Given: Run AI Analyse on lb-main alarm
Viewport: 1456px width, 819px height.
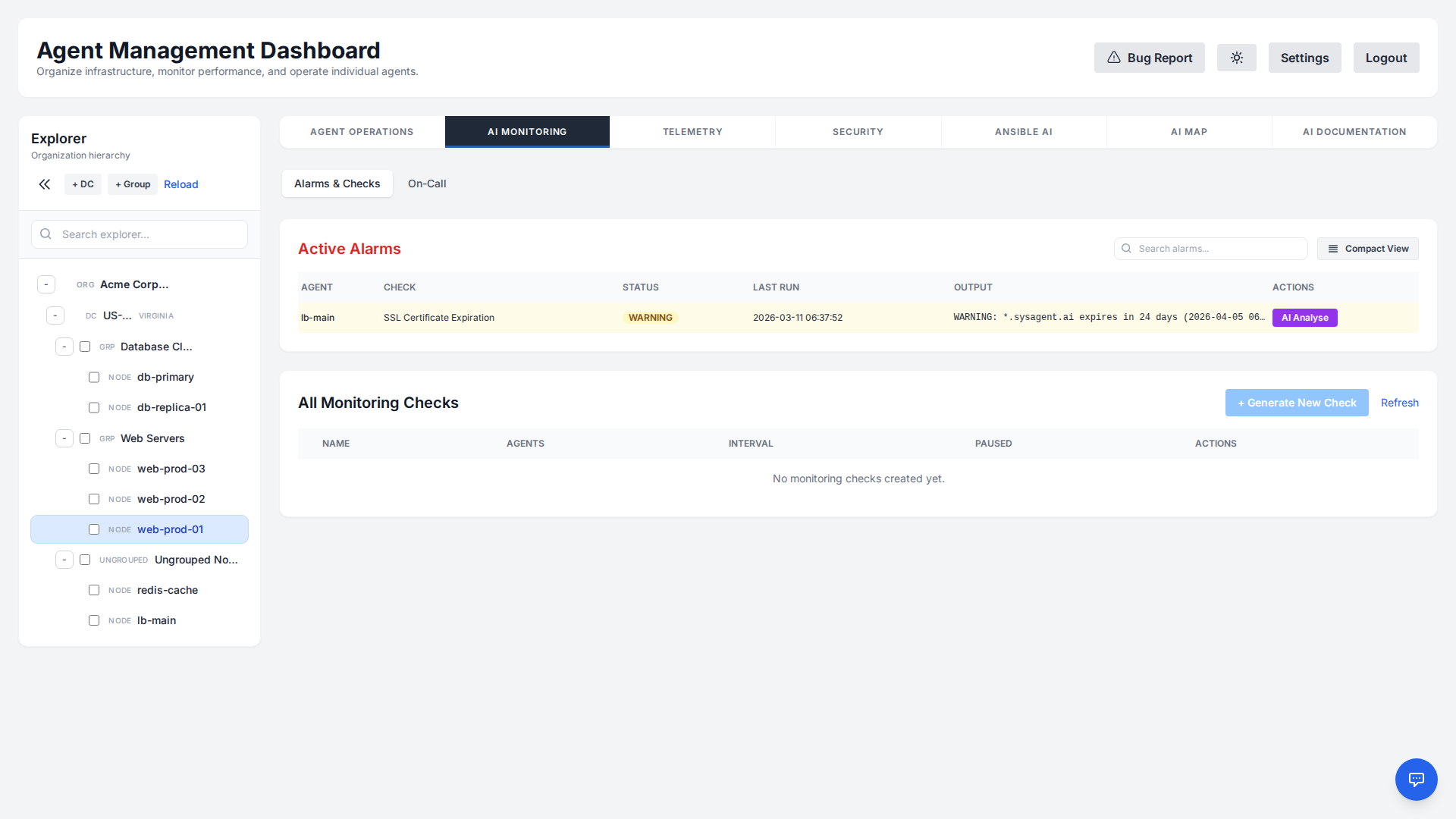Looking at the screenshot, I should (x=1304, y=318).
